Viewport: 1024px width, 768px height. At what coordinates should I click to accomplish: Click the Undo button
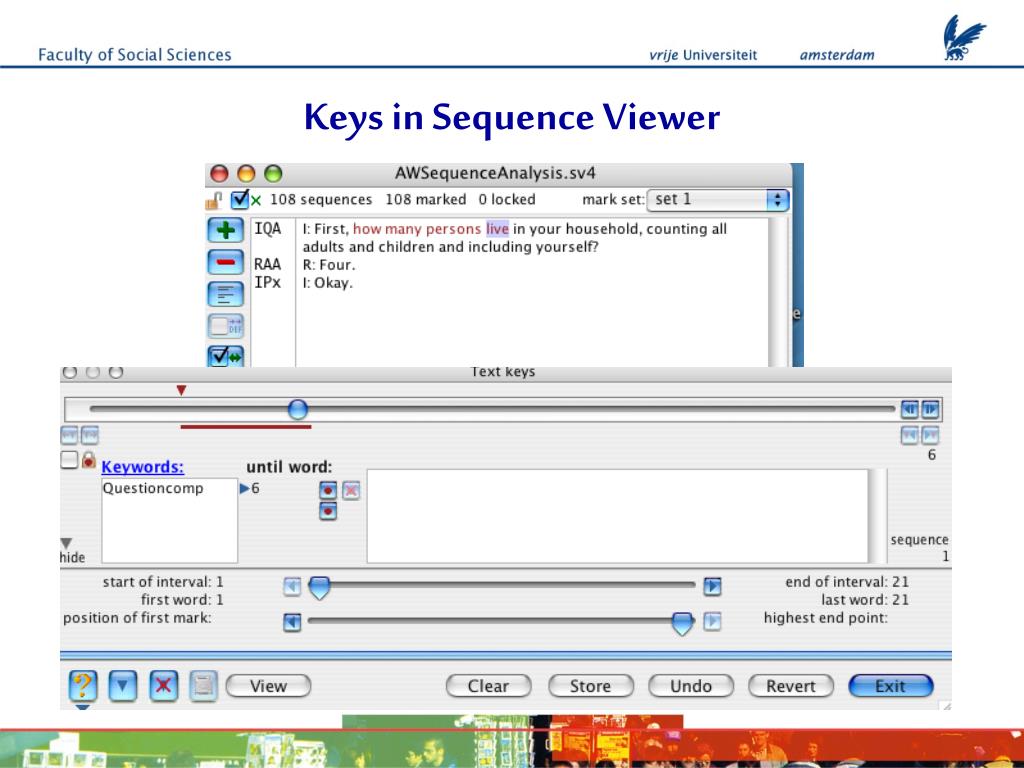(691, 686)
